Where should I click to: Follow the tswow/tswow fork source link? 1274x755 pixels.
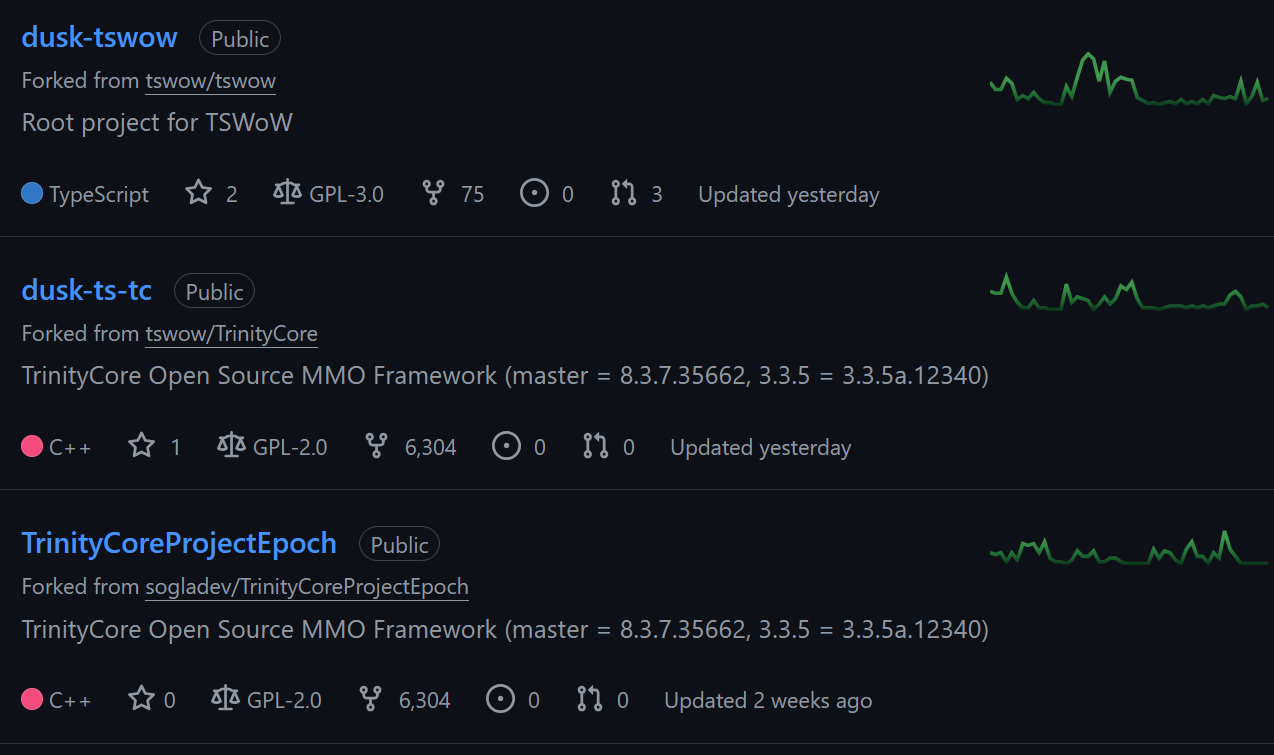[210, 81]
